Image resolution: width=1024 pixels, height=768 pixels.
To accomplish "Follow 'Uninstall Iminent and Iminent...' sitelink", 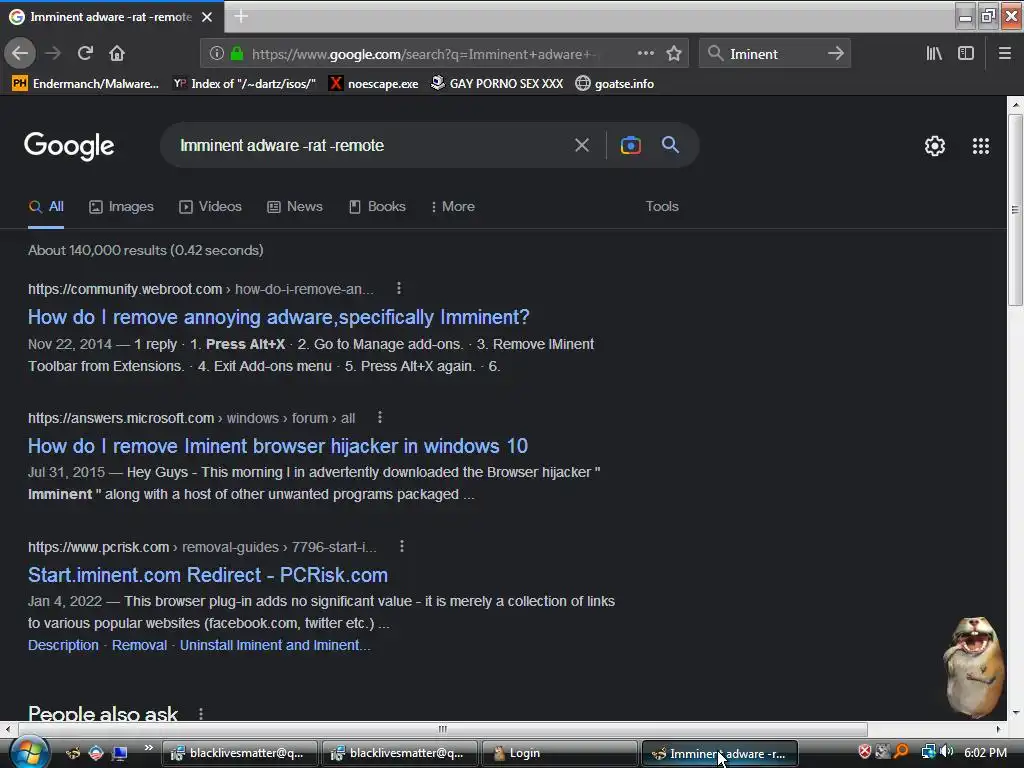I will [x=275, y=645].
